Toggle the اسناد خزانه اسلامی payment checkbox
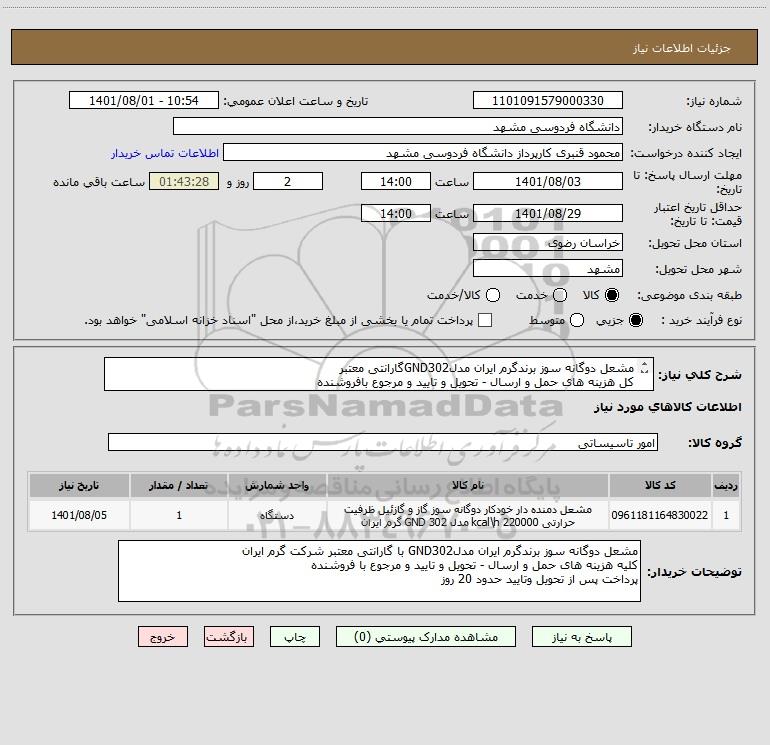The width and height of the screenshot is (770, 745). click(x=485, y=320)
